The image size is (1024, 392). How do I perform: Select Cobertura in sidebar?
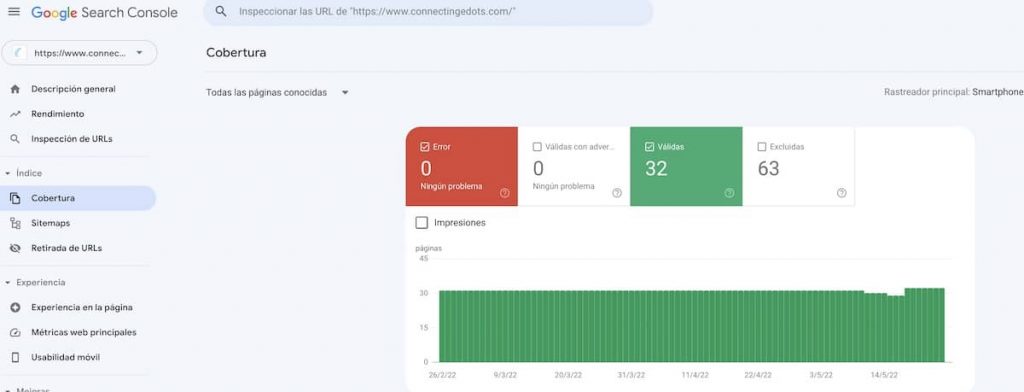[78, 198]
